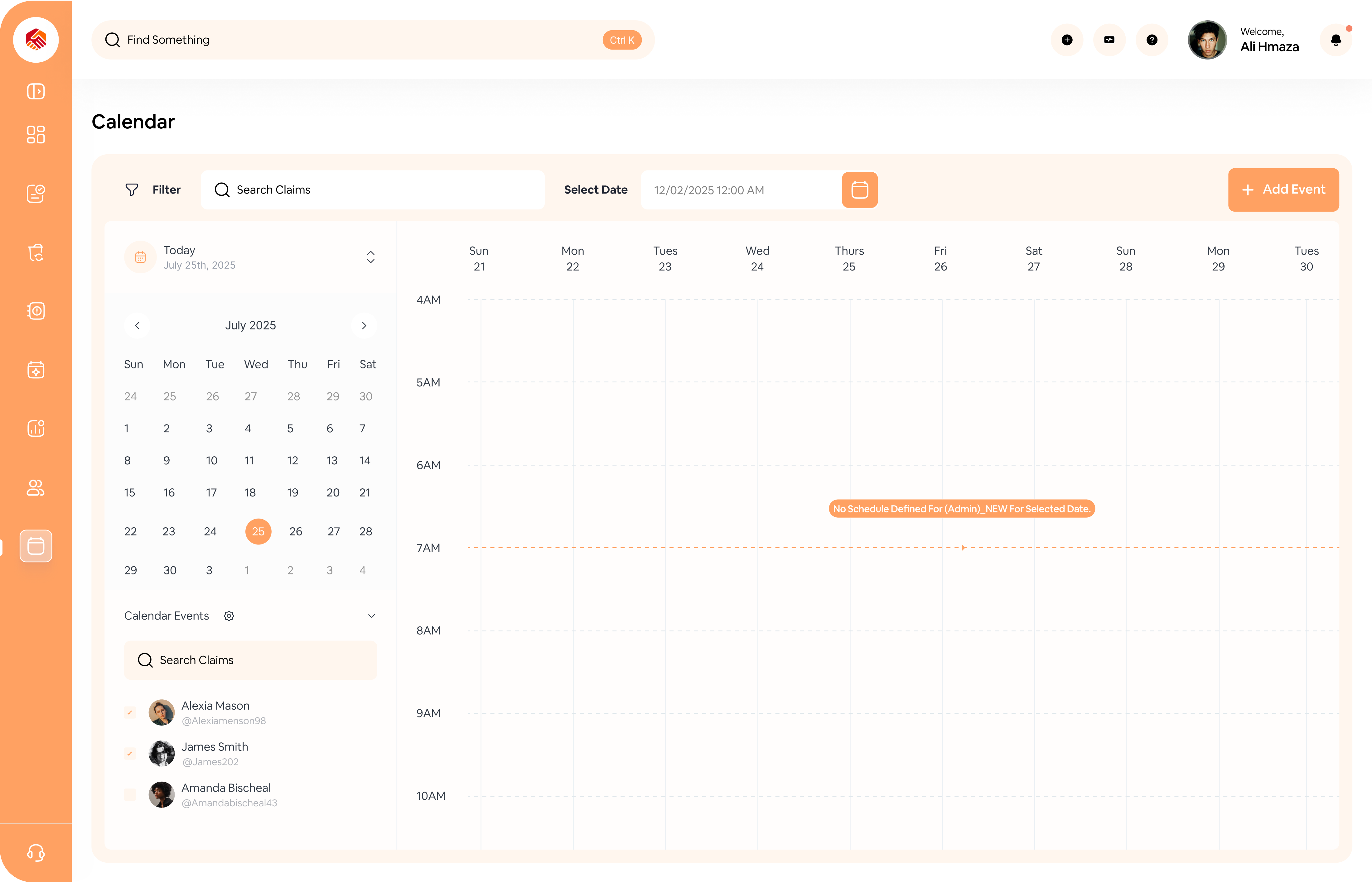Check Amanda Bischeal checkbox

(x=130, y=795)
